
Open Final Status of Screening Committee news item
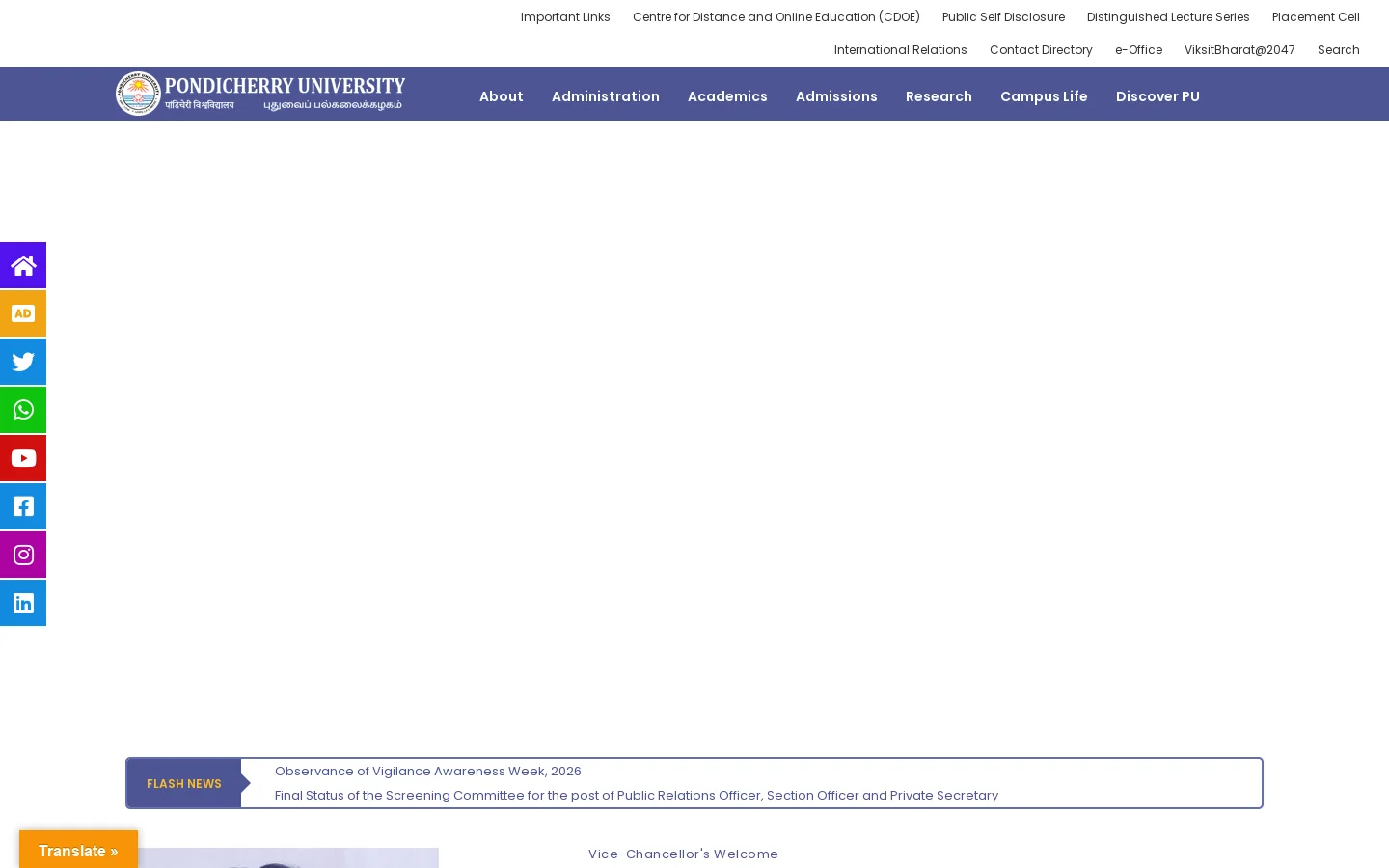click(x=637, y=795)
